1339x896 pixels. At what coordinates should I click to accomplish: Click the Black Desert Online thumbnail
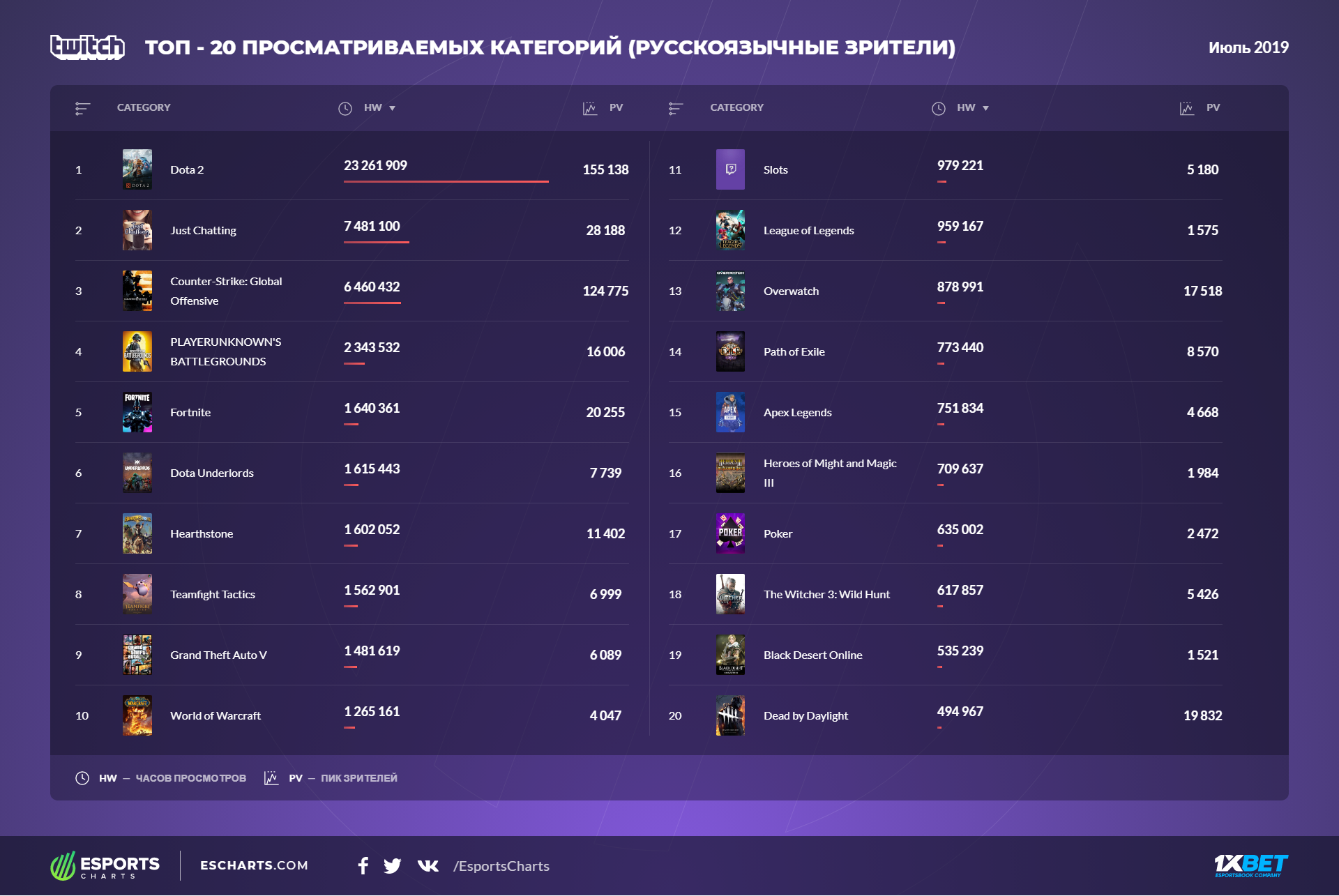coord(730,655)
